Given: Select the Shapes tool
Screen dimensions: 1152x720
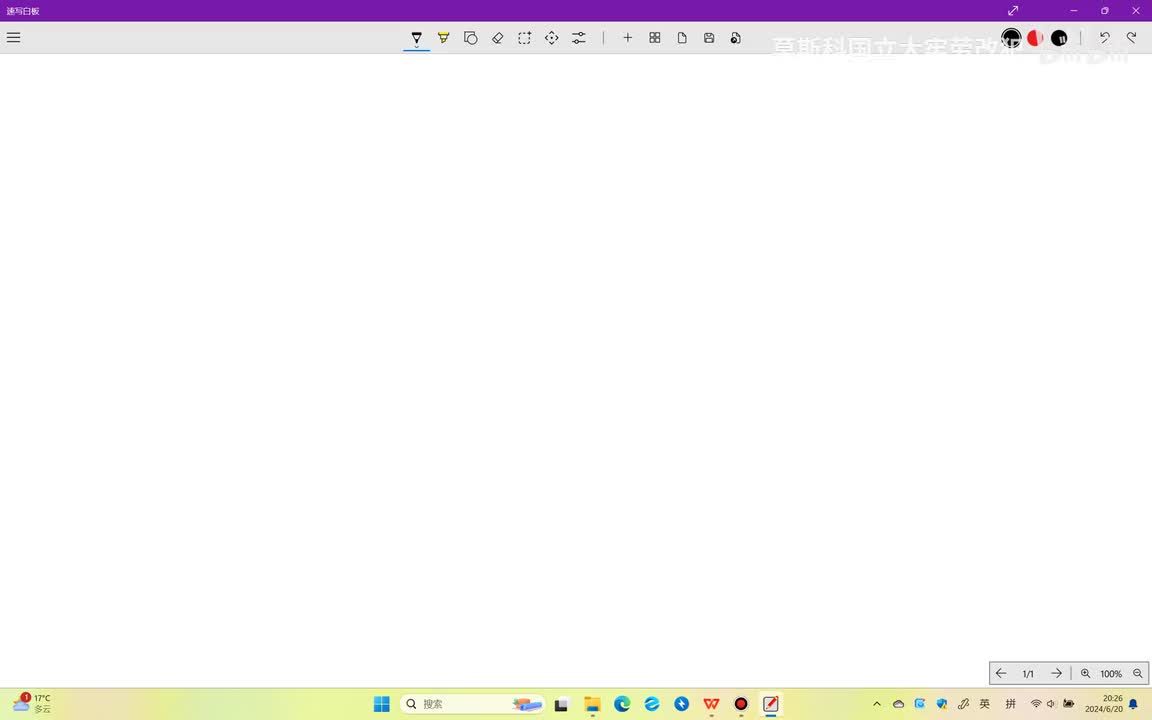Looking at the screenshot, I should tap(470, 37).
